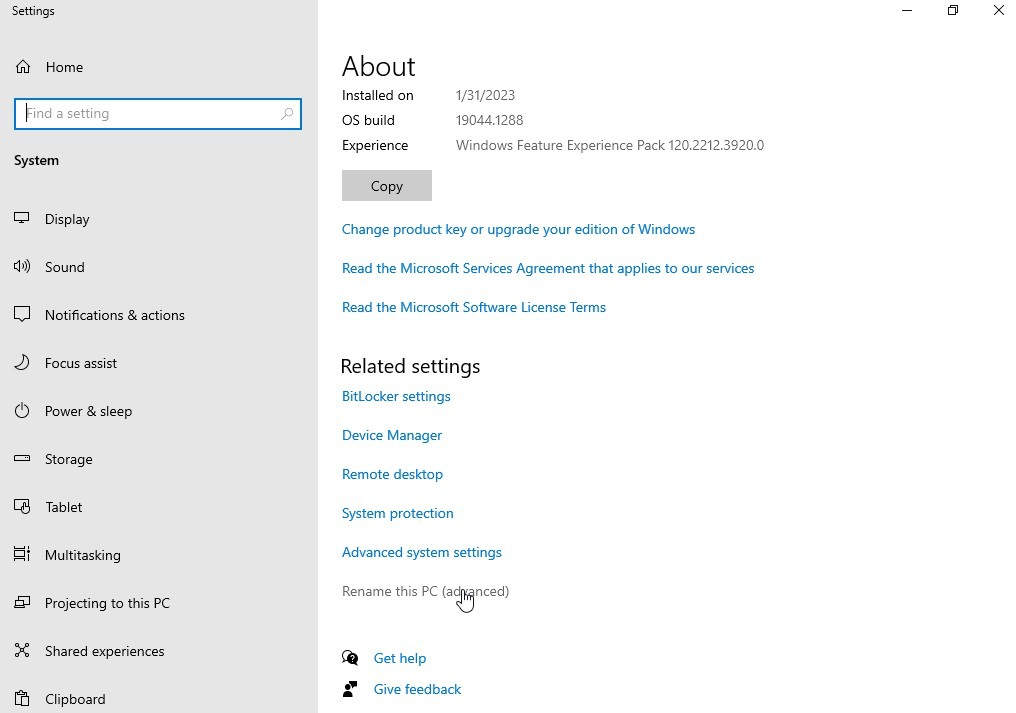Click the About page heading
The width and height of the screenshot is (1016, 713).
(378, 67)
